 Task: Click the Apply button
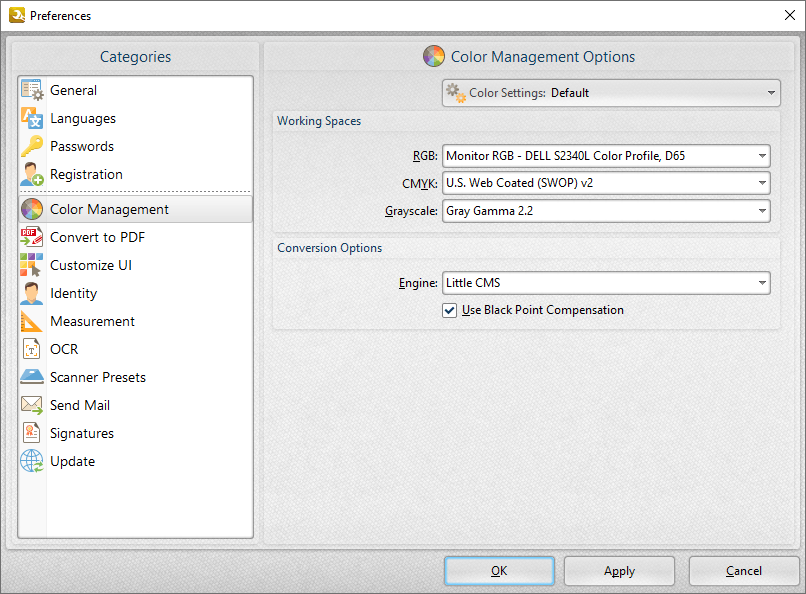pyautogui.click(x=619, y=571)
